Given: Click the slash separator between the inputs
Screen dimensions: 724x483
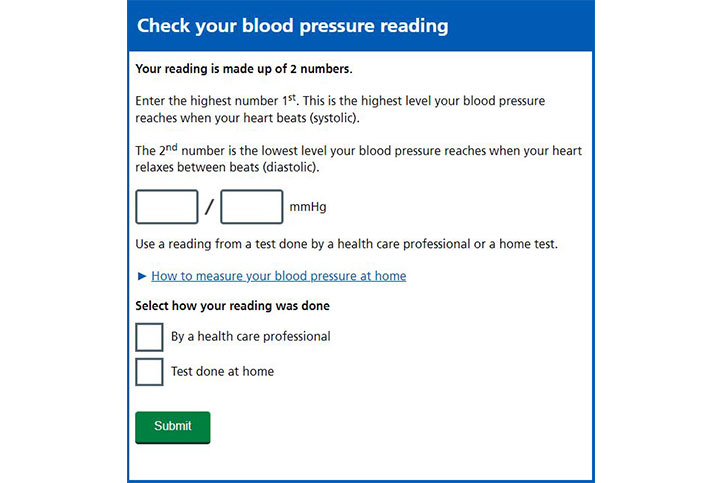Looking at the screenshot, I should (x=209, y=207).
